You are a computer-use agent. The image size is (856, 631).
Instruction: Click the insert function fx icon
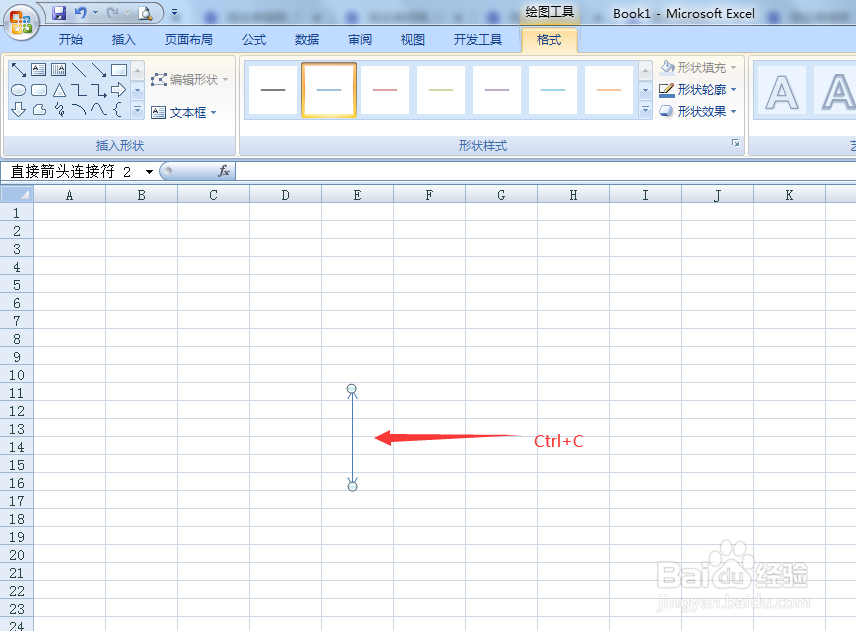[x=224, y=171]
